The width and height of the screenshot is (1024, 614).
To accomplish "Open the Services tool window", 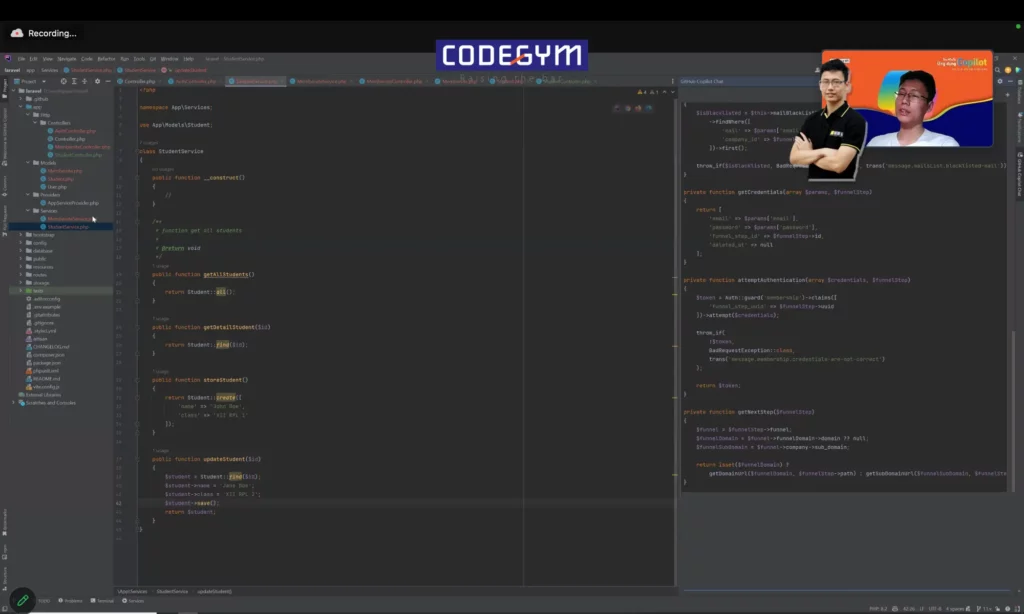I will coord(134,601).
